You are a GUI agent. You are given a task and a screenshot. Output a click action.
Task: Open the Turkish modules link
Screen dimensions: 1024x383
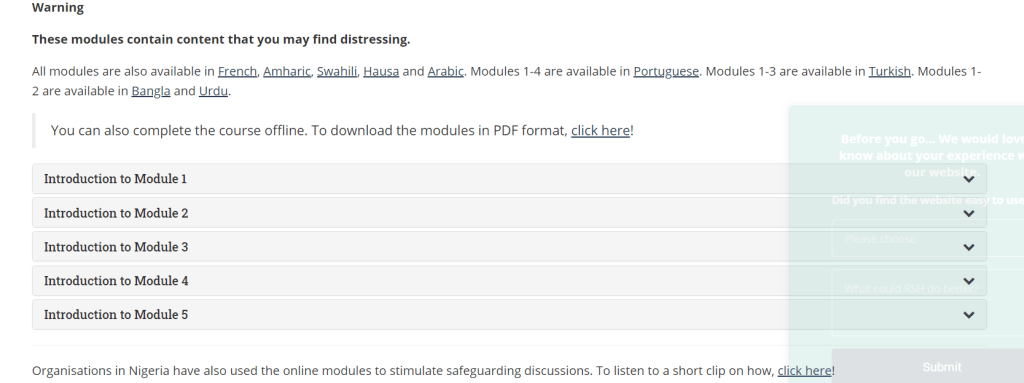click(889, 71)
